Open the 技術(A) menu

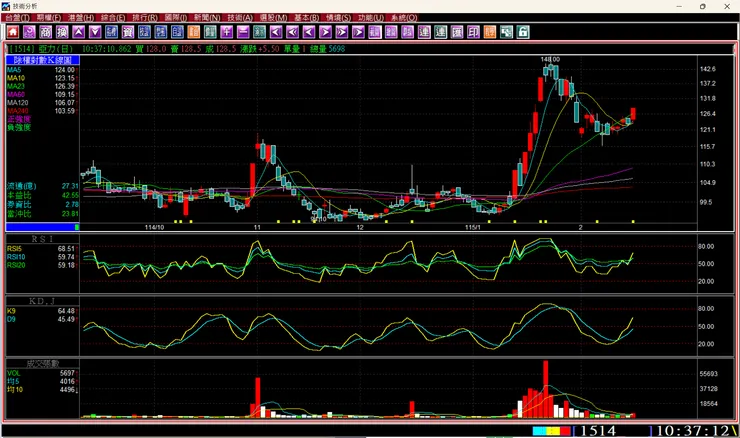click(239, 18)
